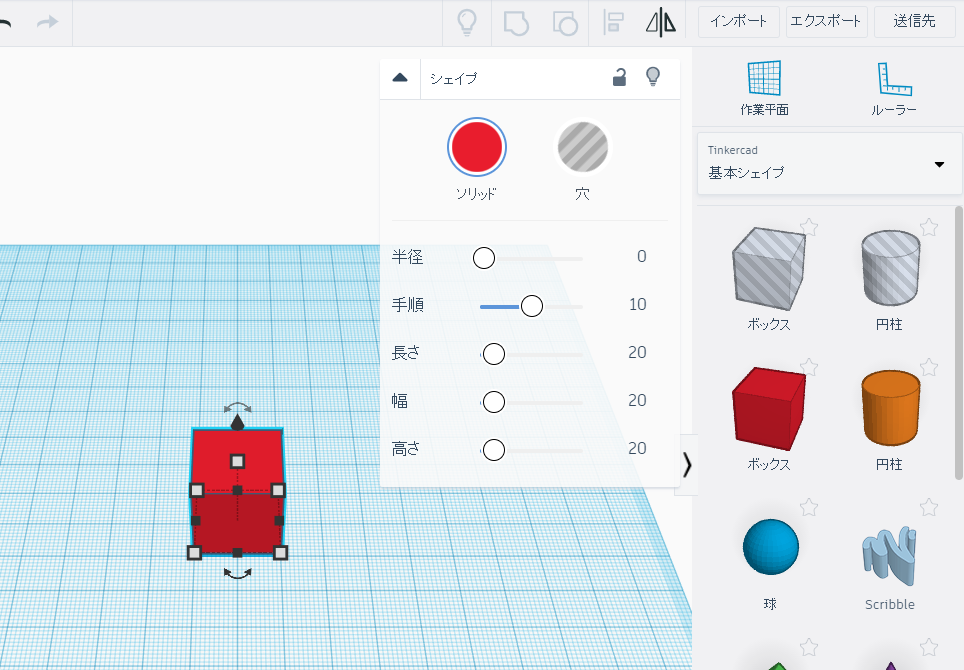
Task: Click the 幅 value 20
Action: (x=638, y=400)
